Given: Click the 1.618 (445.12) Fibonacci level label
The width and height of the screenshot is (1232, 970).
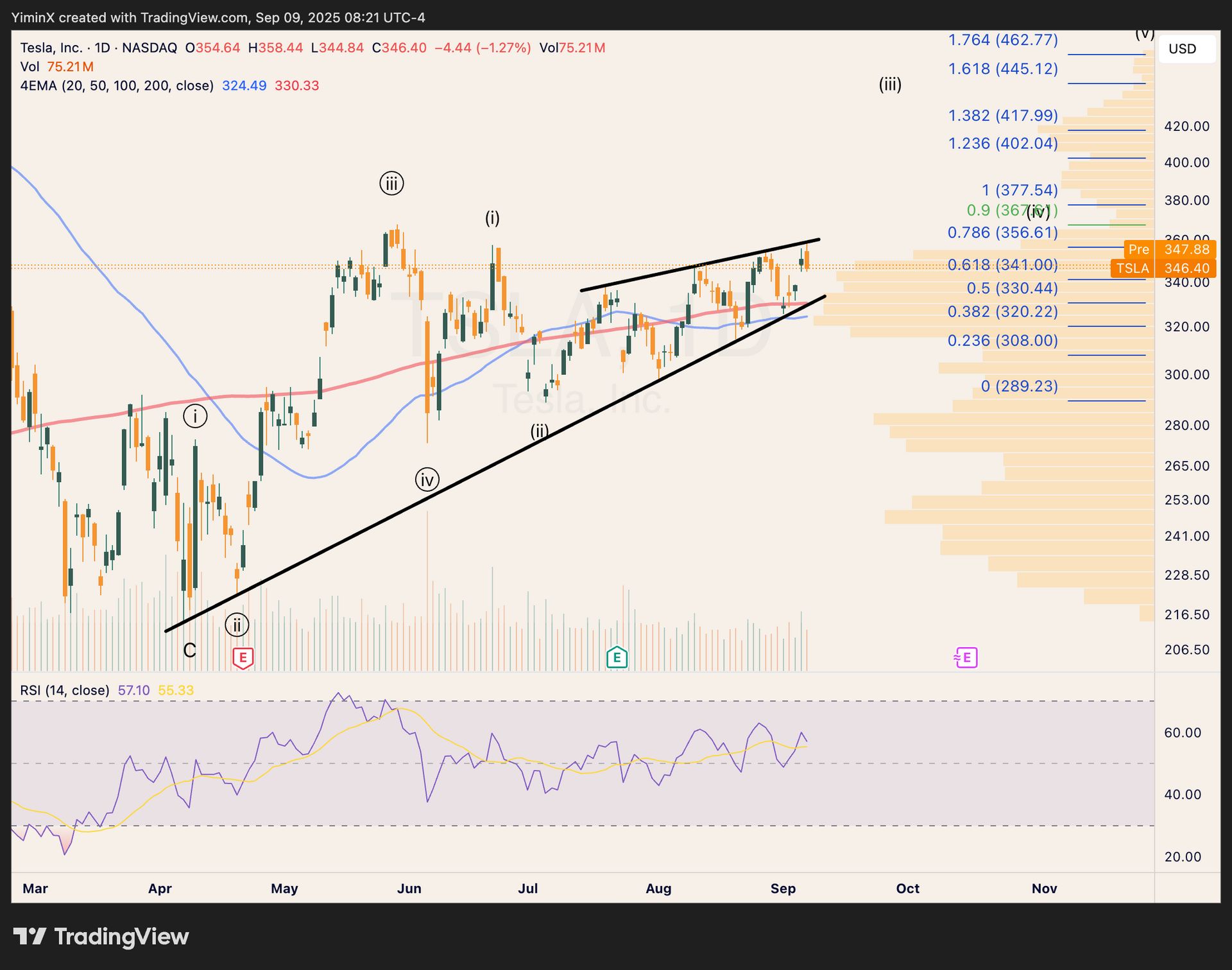Looking at the screenshot, I should tap(1003, 69).
